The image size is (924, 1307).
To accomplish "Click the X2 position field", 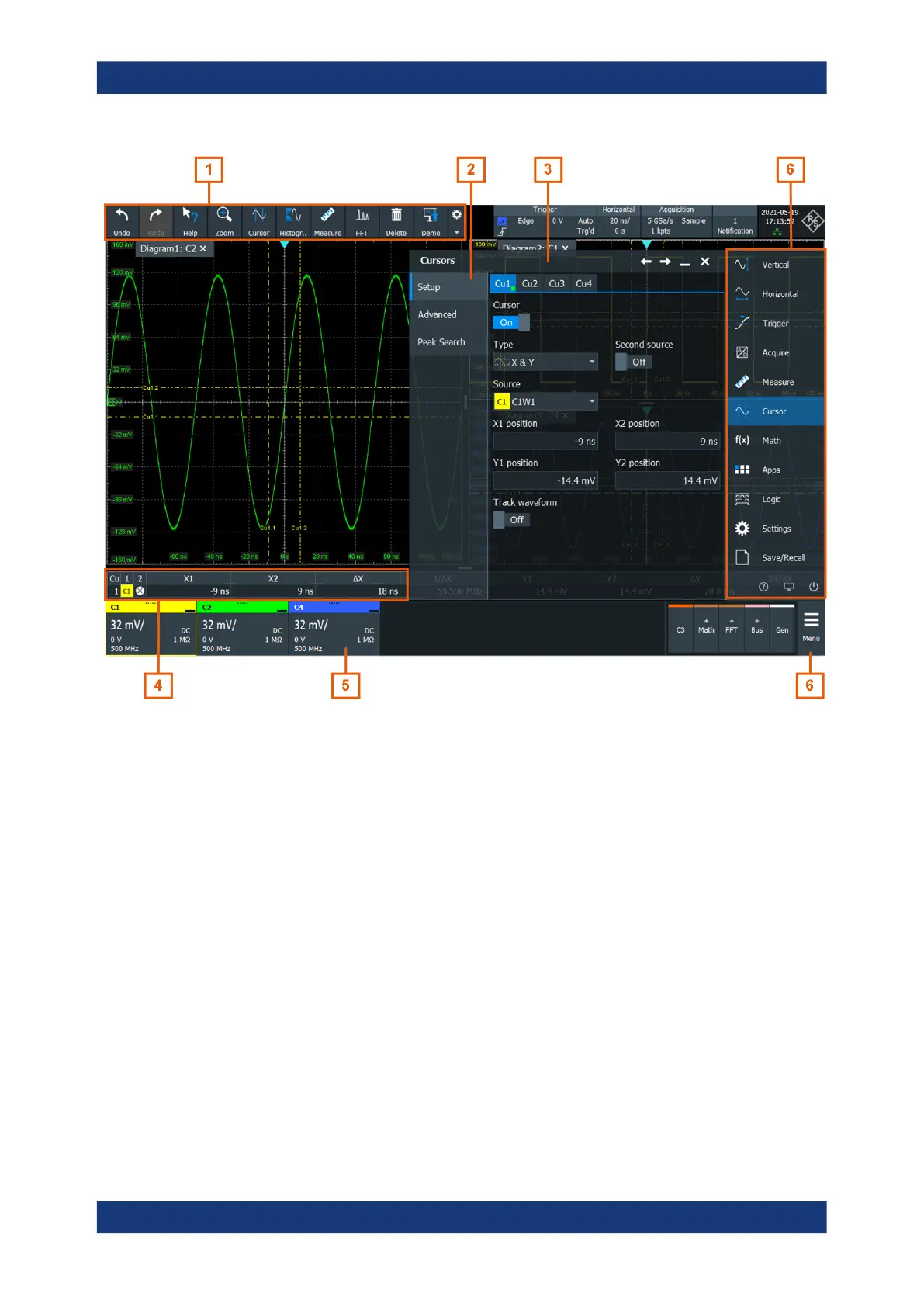I will (668, 442).
